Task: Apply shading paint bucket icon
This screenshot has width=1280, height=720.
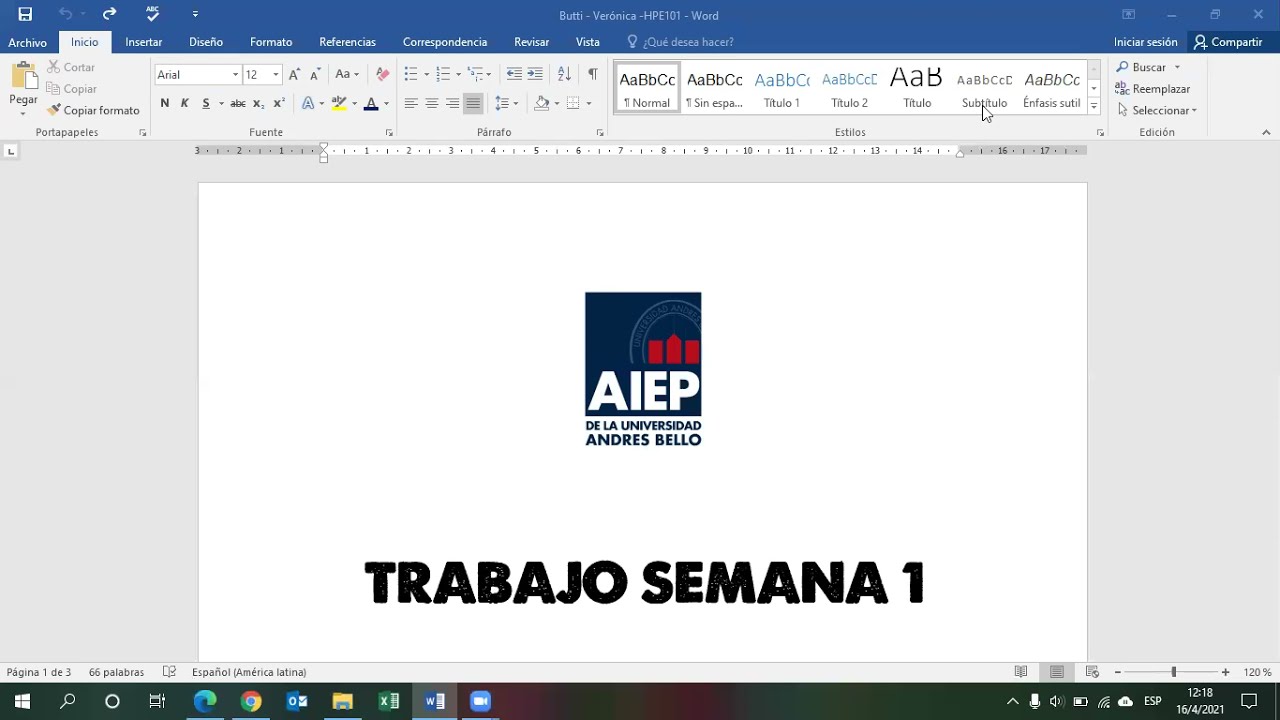Action: 541,103
